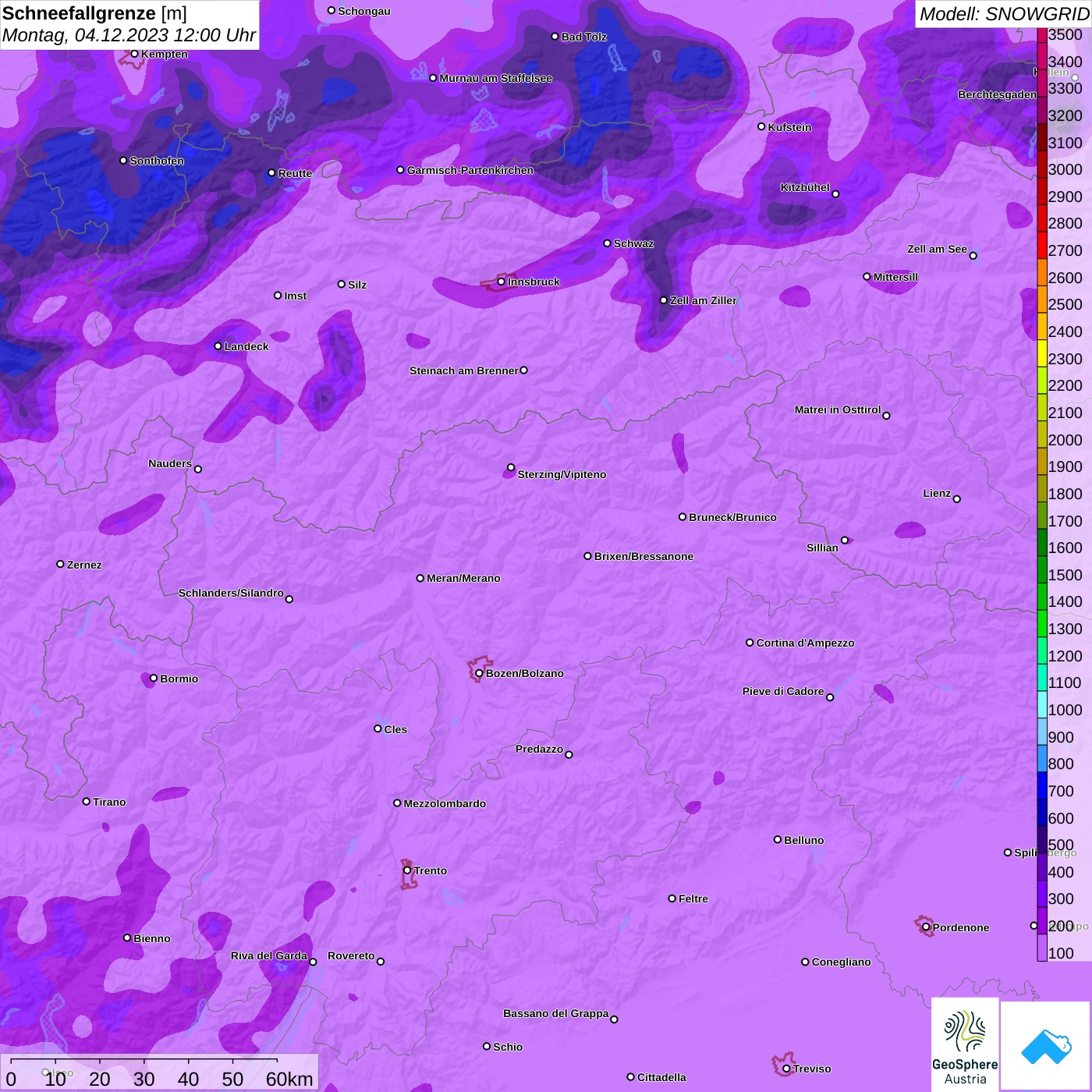
Task: Click the Tirano location dot
Action: 87,801
